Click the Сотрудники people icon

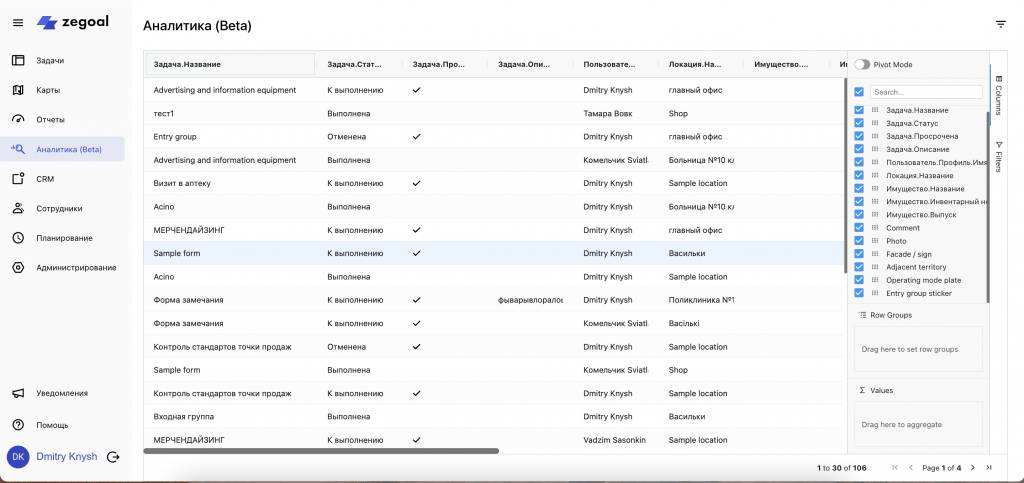(18, 208)
